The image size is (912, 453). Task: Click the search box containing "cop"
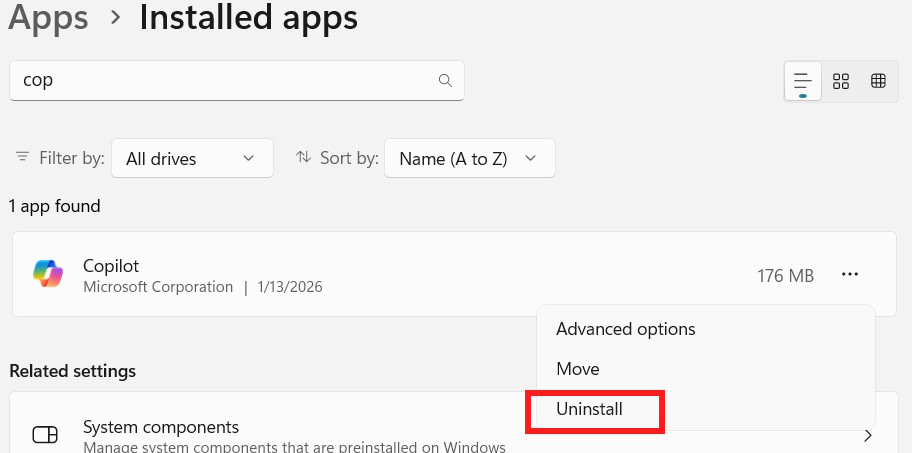pyautogui.click(x=225, y=81)
